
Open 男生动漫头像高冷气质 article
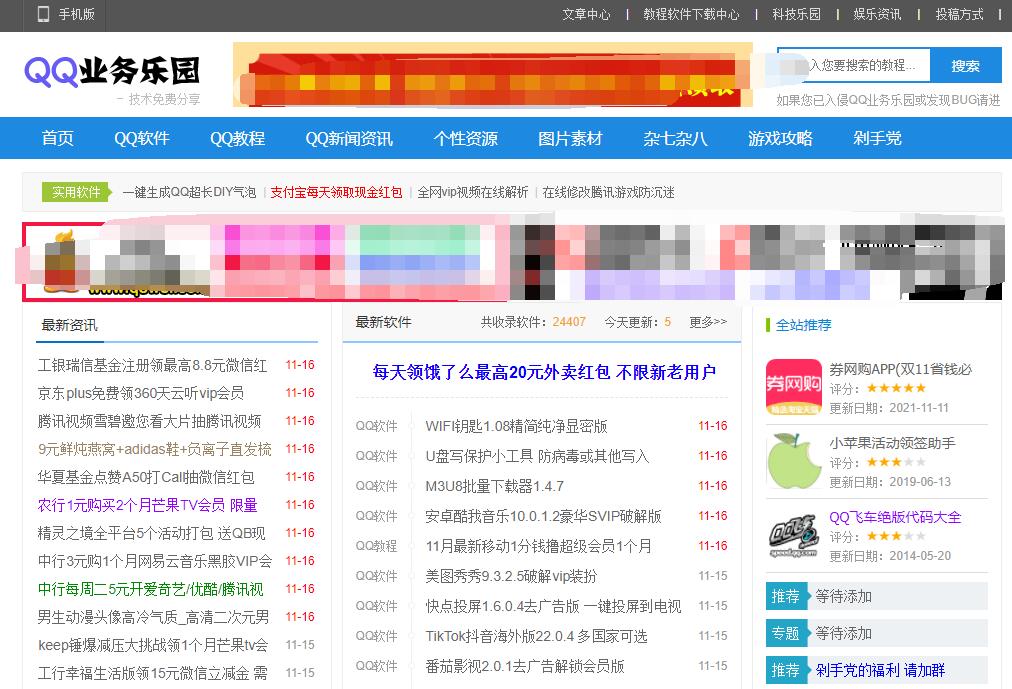coord(154,617)
